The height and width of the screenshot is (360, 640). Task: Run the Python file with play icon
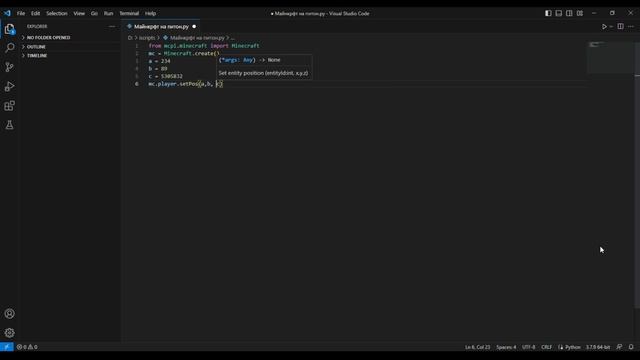[x=604, y=27]
